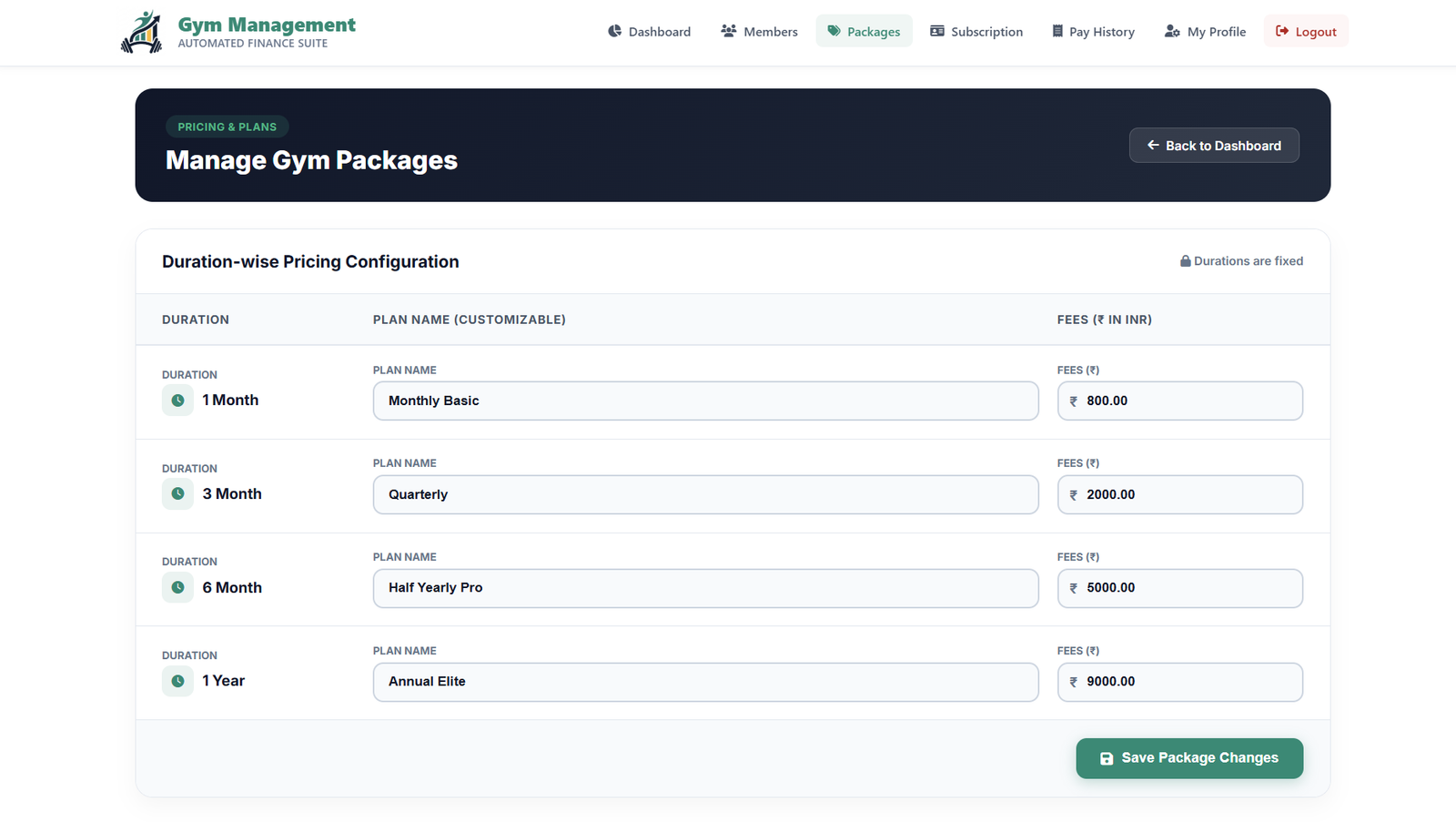Click the FEES (₹ IN INR) column header
This screenshot has width=1456, height=822.
point(1105,320)
